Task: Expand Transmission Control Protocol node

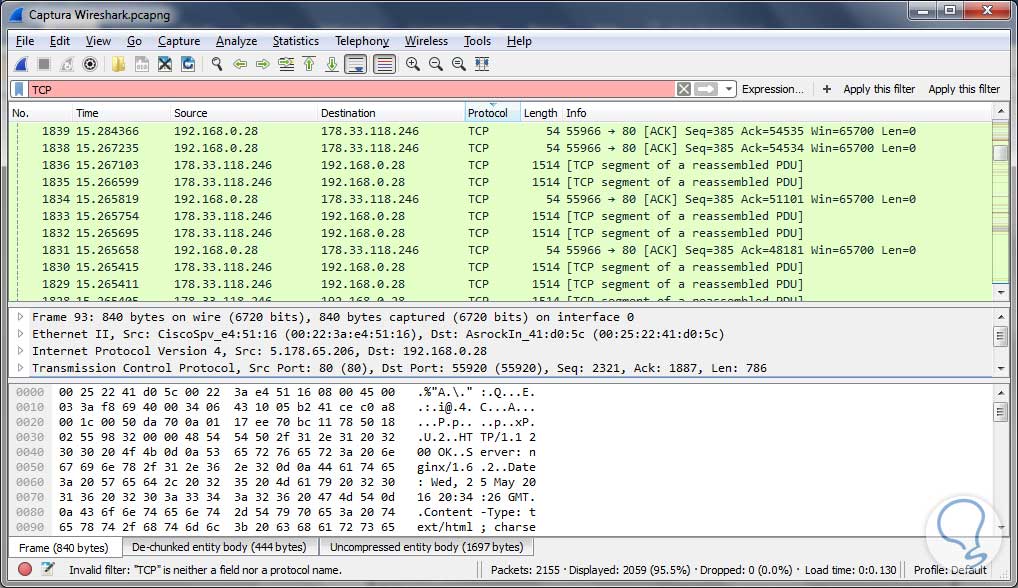Action: click(20, 367)
